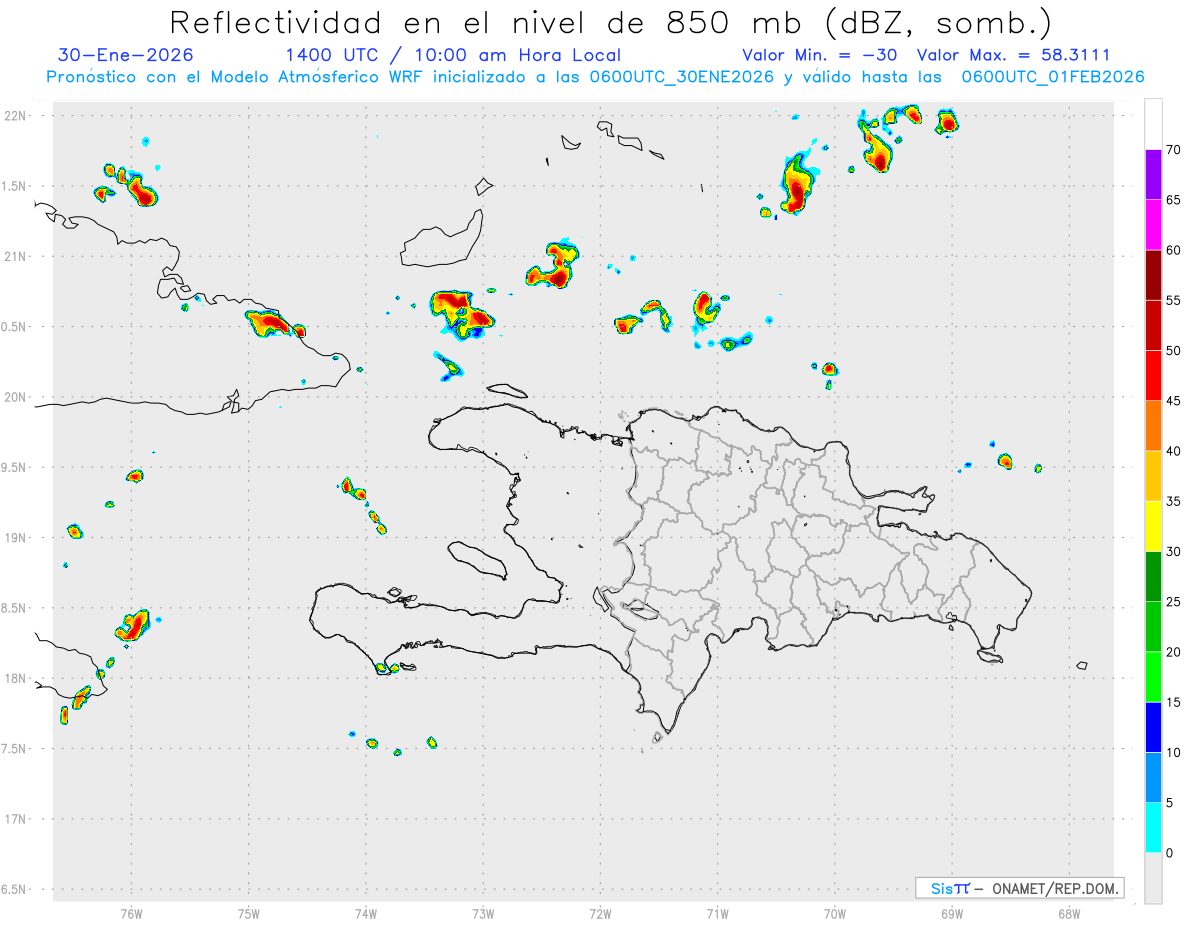The width and height of the screenshot is (1200, 927).
Task: Click the '73W' longitude label
Action: 483,913
